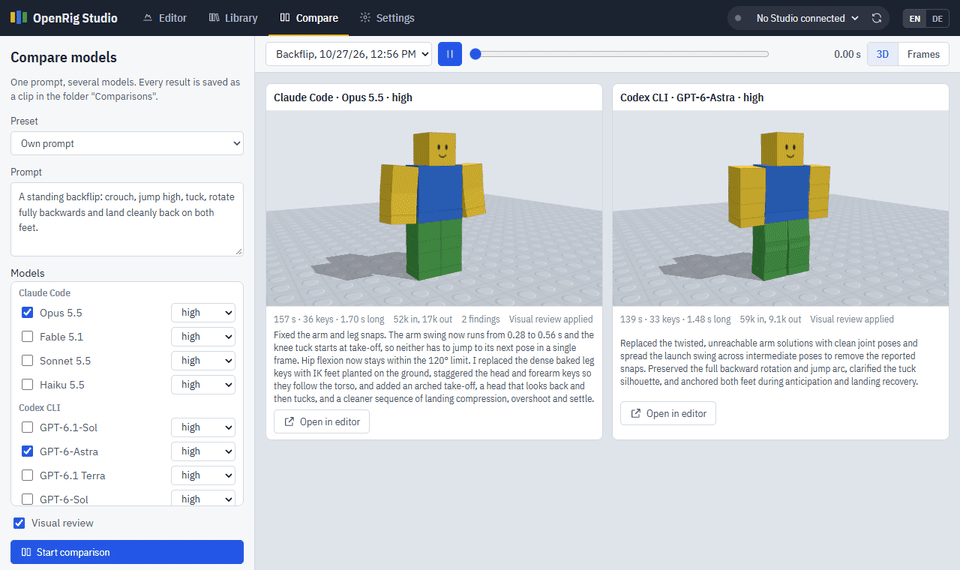Screen dimensions: 960x570
Task: Click the 'Codex CLI' group label in Models
Action: pos(39,407)
